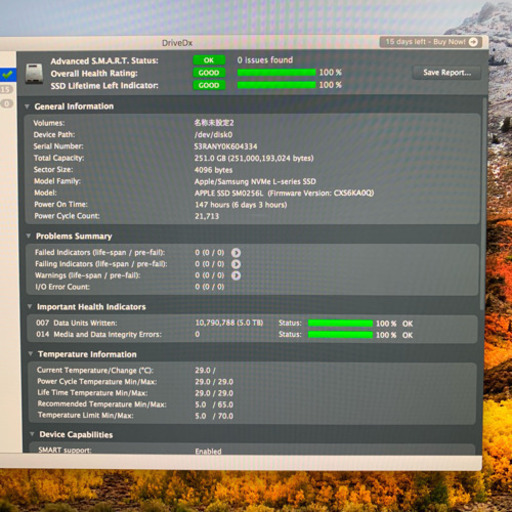Image resolution: width=512 pixels, height=512 pixels.
Task: Click the OK status badge
Action: (209, 60)
